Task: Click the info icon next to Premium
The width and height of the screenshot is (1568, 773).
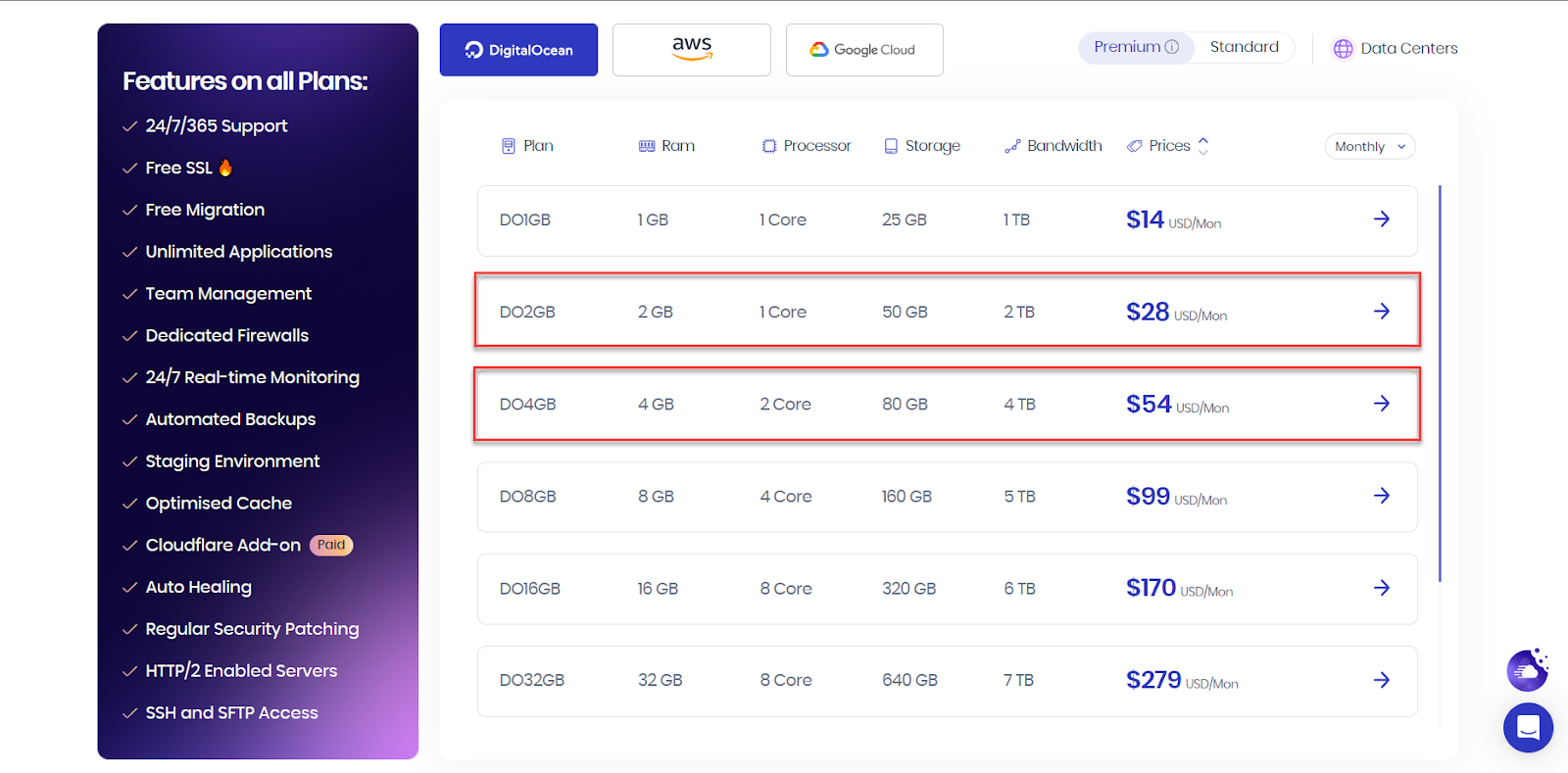Action: coord(1171,47)
